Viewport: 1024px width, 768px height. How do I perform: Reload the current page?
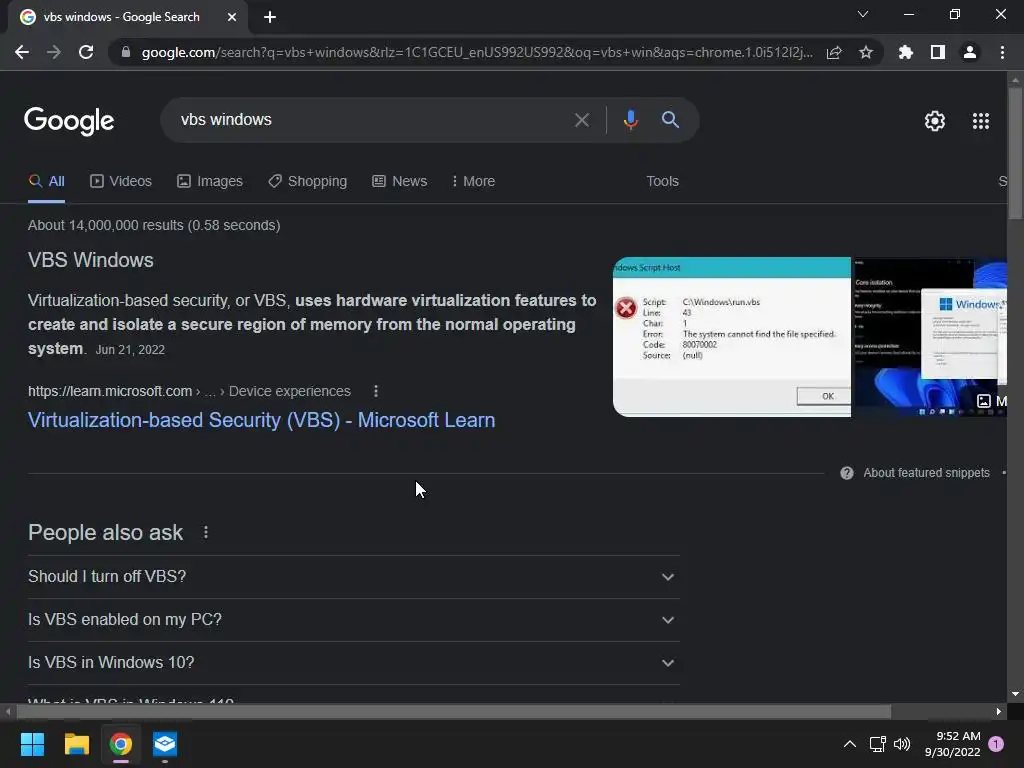86,52
